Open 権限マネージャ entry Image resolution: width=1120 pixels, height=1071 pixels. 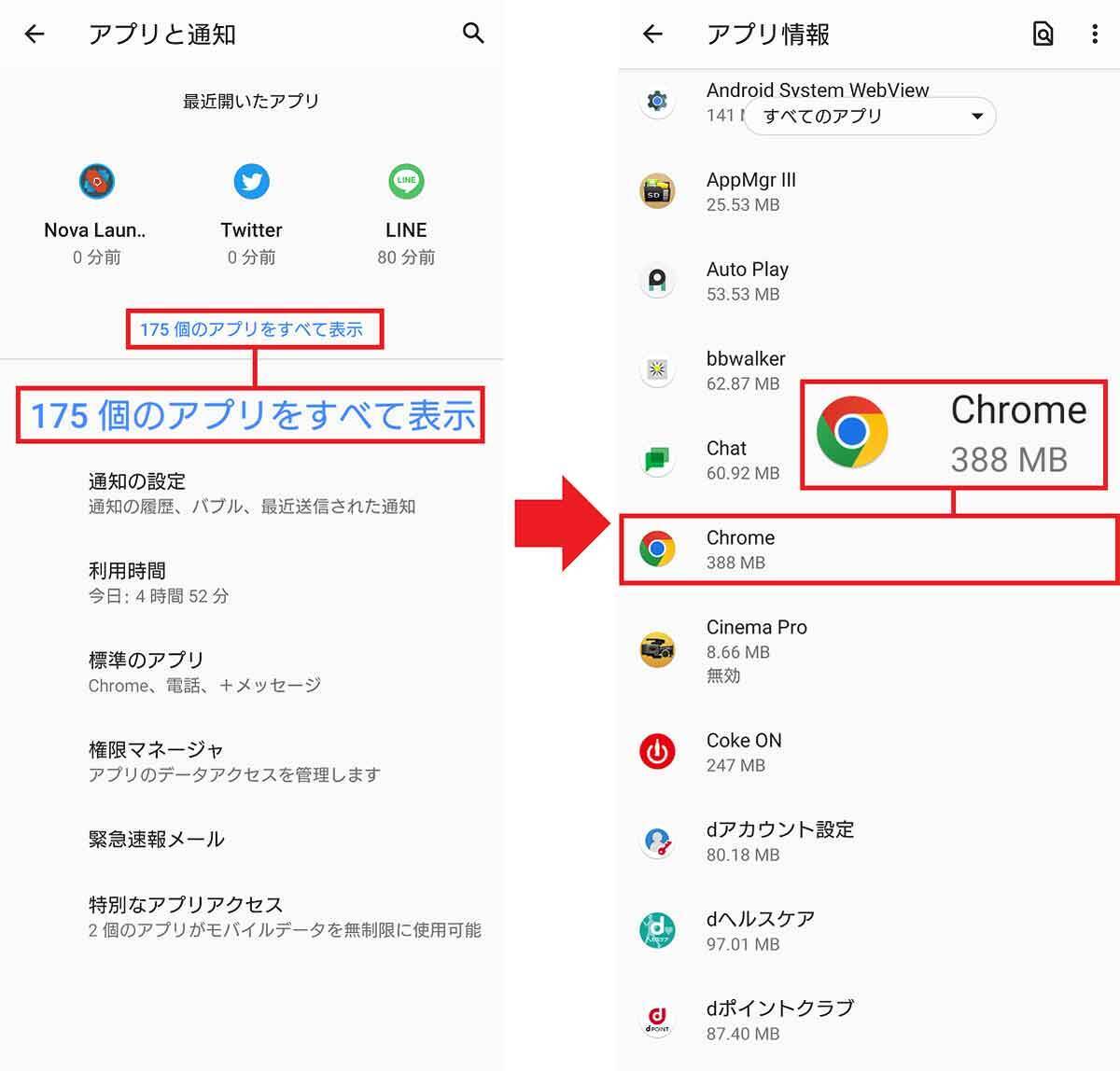252,761
